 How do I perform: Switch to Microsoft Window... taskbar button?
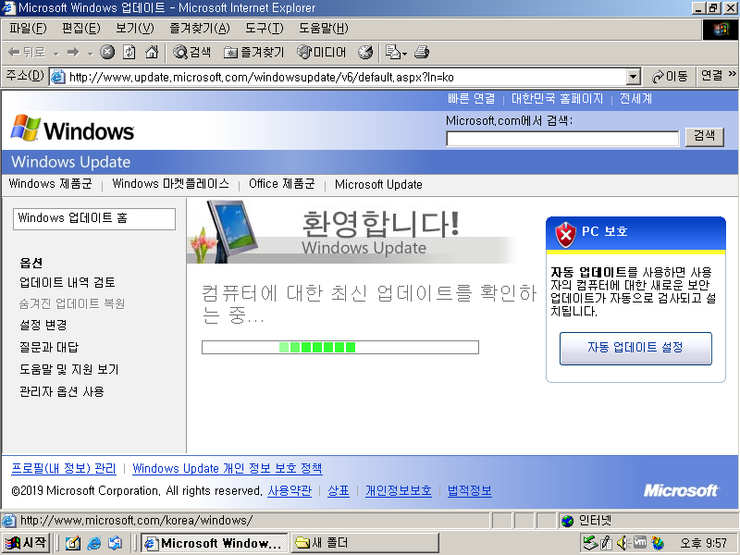(x=215, y=543)
